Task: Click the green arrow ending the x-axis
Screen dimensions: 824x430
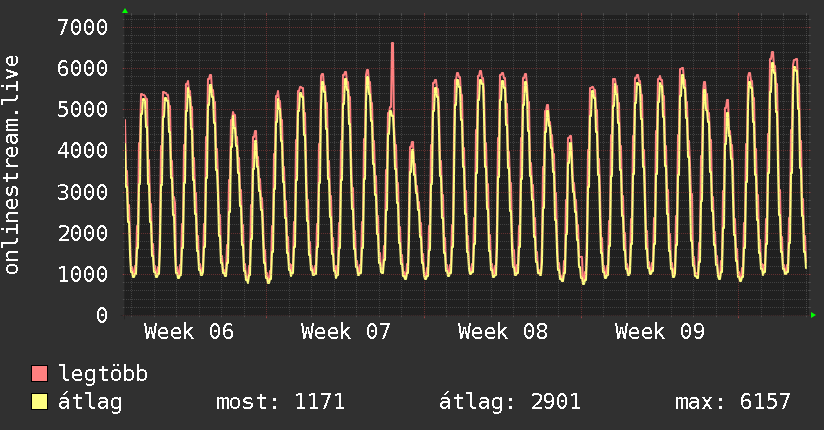Action: click(x=813, y=315)
